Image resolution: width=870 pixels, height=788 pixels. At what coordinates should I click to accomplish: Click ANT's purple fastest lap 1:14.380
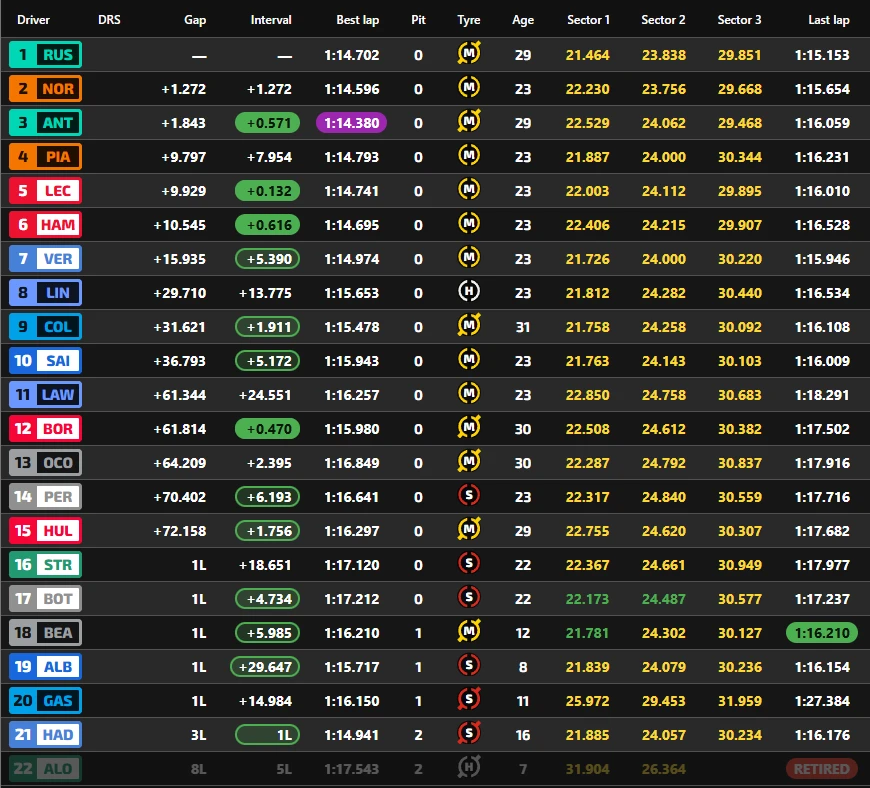[351, 123]
